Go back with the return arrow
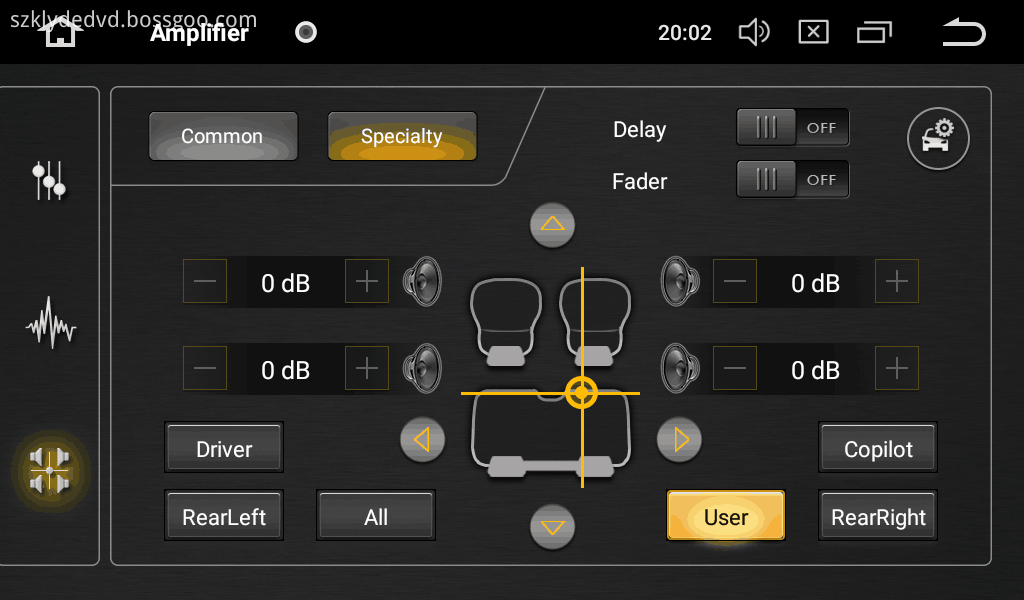The width and height of the screenshot is (1024, 600). (x=964, y=32)
